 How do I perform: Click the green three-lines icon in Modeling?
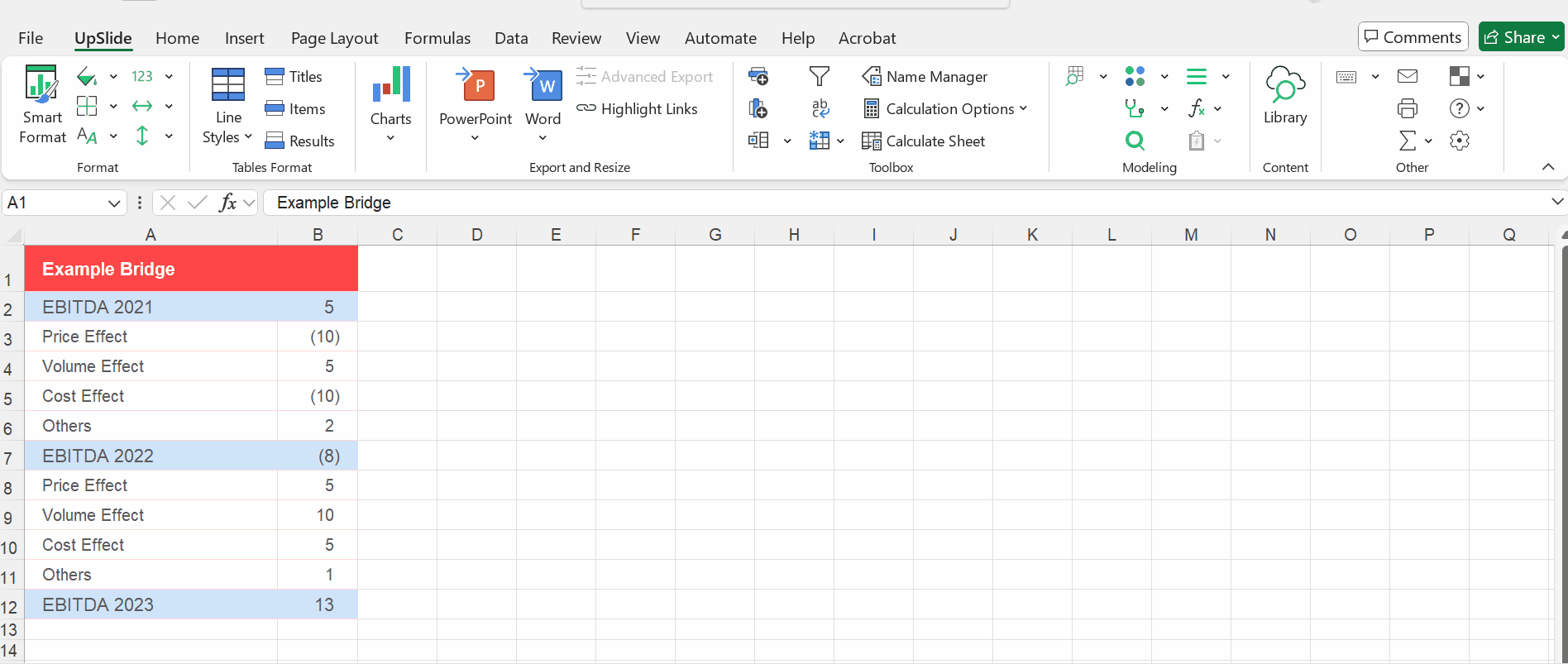1197,76
